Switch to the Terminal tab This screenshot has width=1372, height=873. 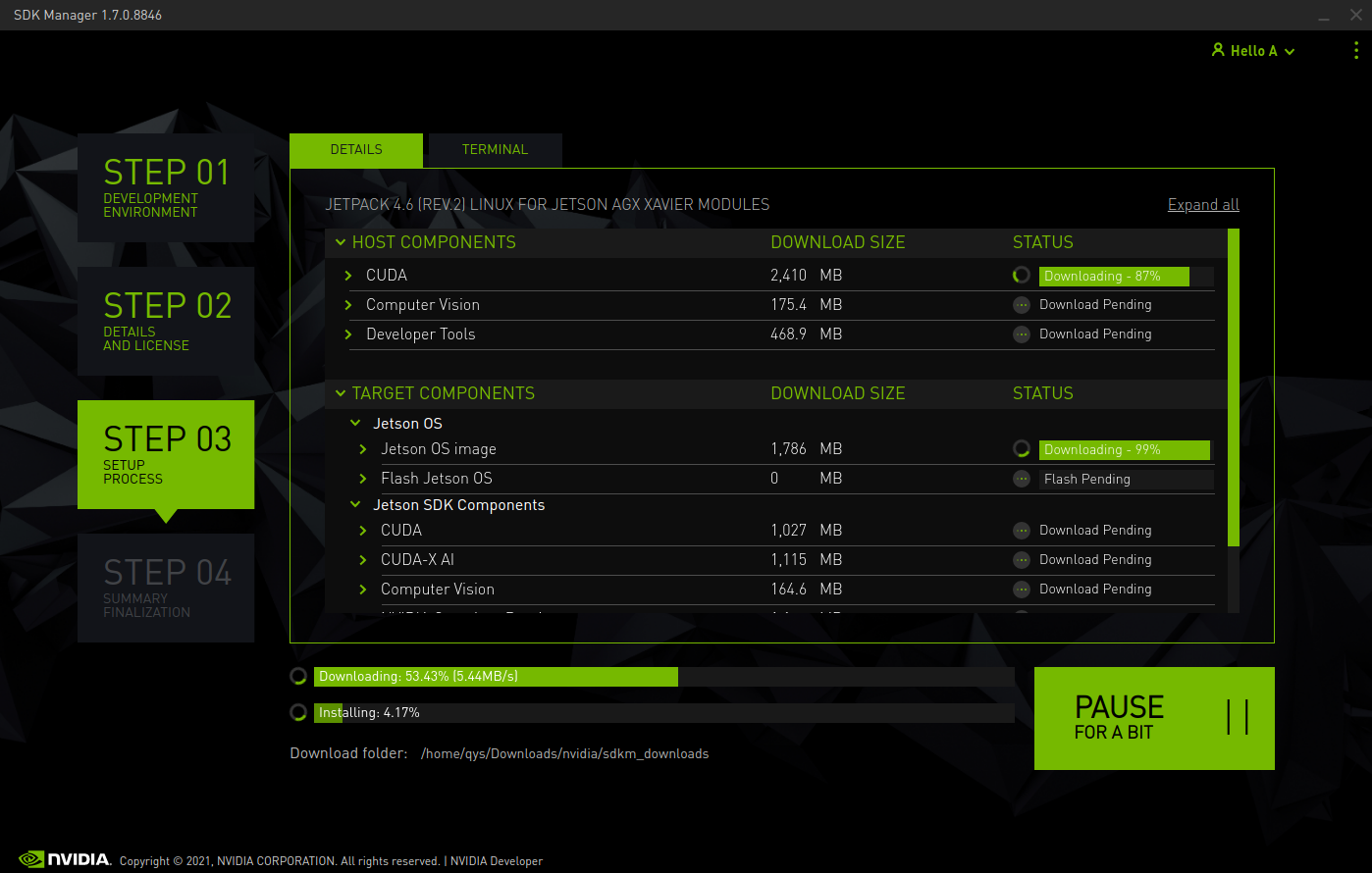496,150
